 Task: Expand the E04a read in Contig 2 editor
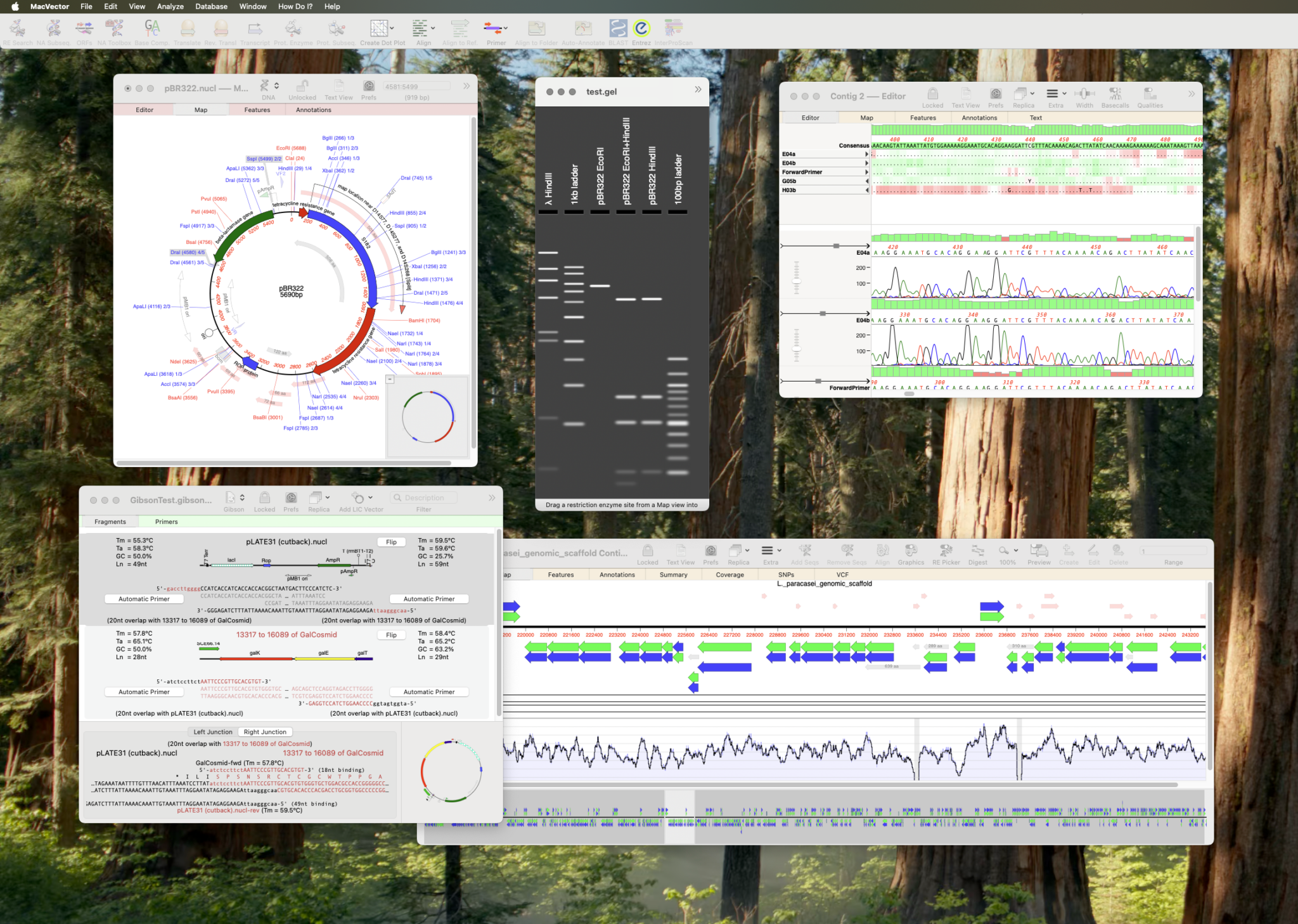pyautogui.click(x=866, y=153)
